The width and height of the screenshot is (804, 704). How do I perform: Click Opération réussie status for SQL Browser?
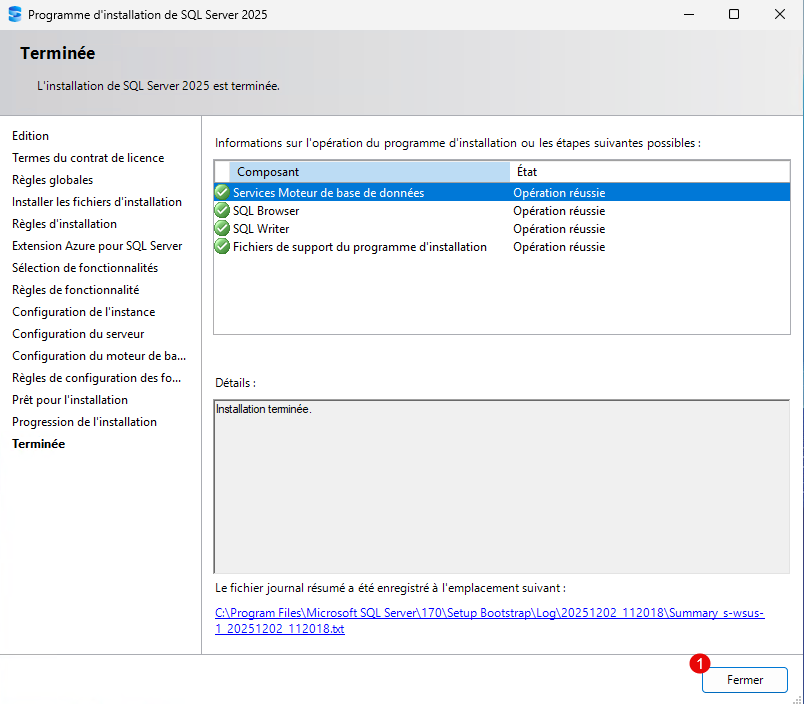(x=559, y=211)
